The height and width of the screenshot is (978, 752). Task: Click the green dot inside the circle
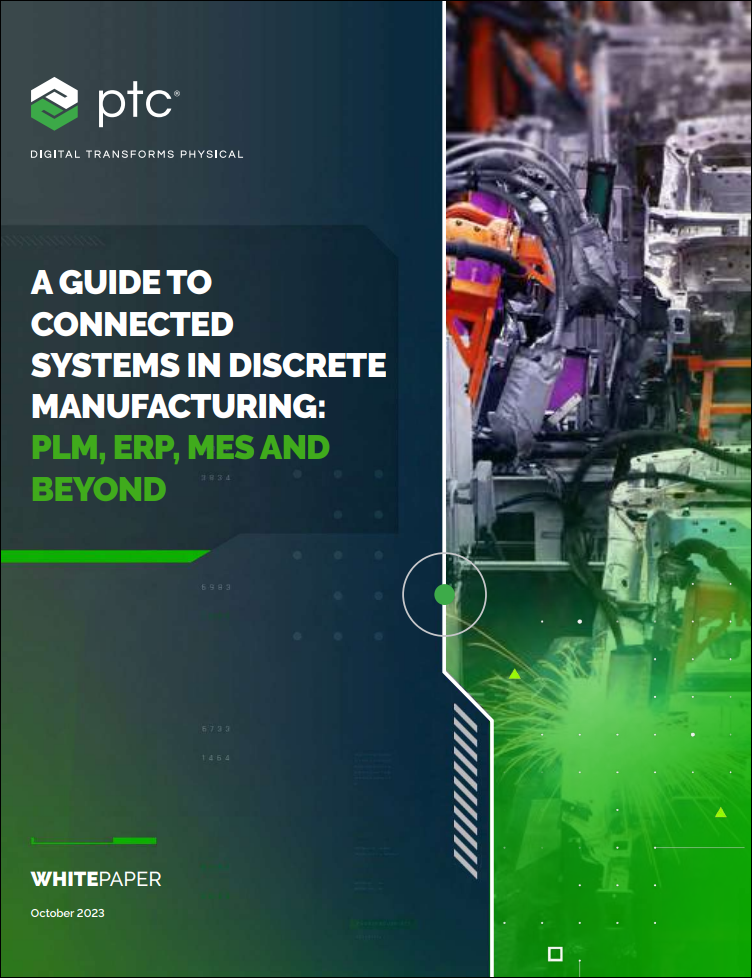tap(444, 596)
